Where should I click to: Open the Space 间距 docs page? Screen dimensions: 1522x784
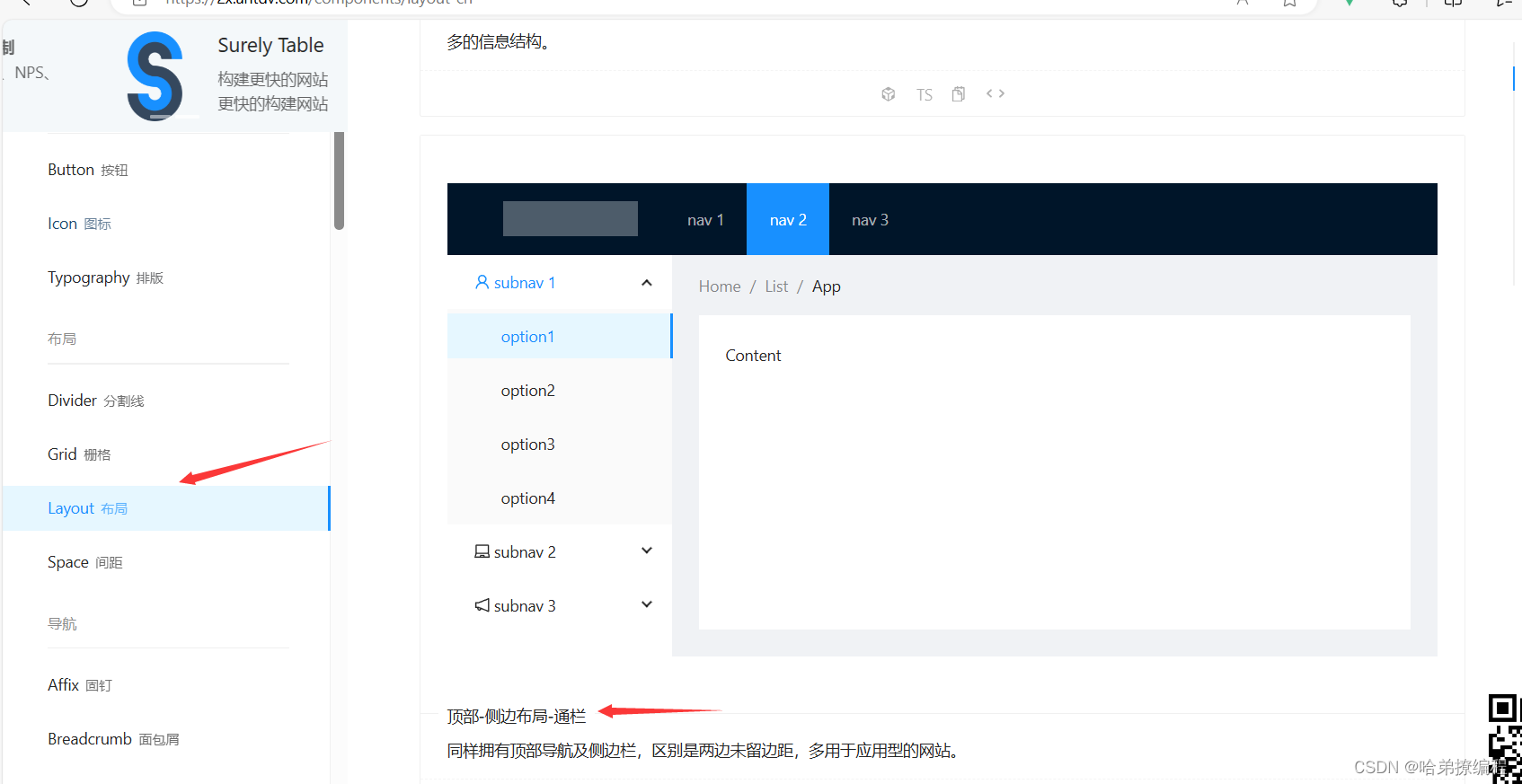click(166, 562)
